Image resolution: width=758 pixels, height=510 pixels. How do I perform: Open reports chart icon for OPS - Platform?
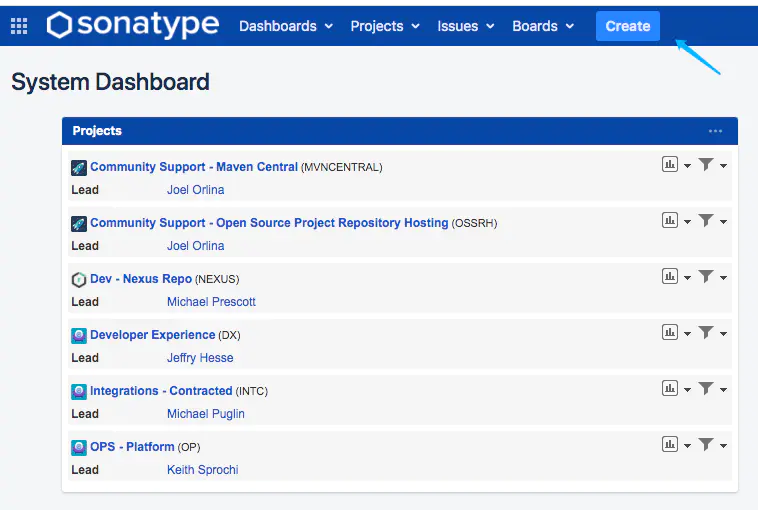670,444
